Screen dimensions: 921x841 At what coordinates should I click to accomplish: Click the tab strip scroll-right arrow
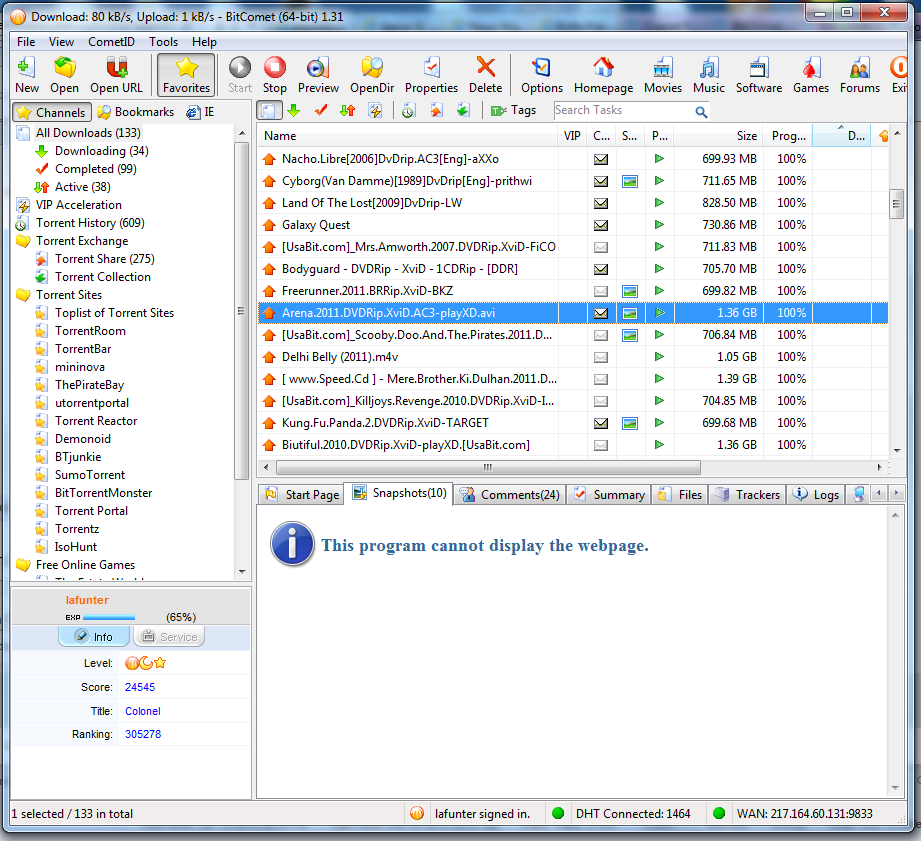pos(896,493)
